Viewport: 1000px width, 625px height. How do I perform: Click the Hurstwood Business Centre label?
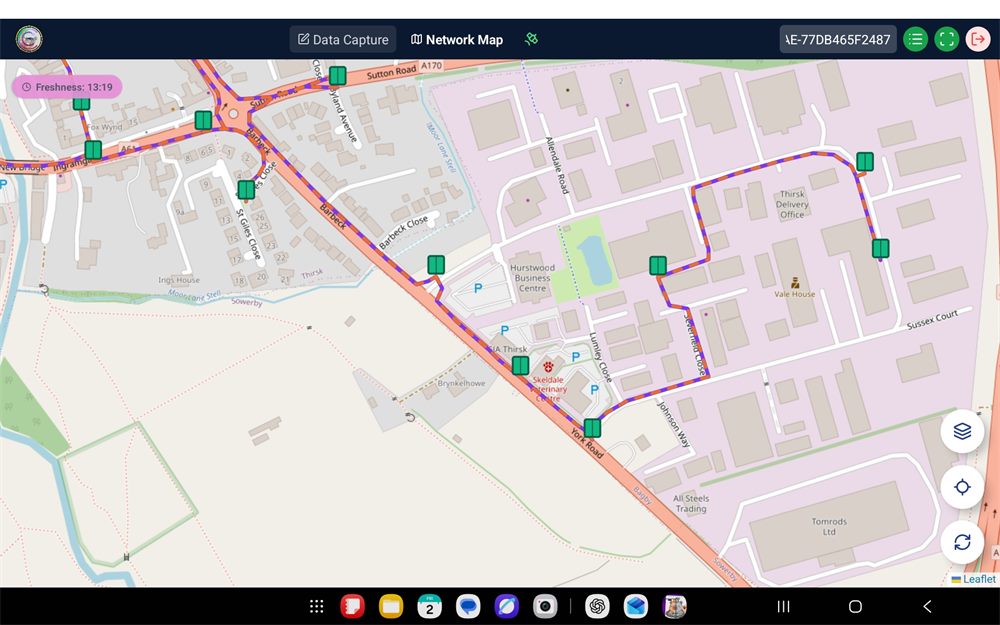point(533,278)
